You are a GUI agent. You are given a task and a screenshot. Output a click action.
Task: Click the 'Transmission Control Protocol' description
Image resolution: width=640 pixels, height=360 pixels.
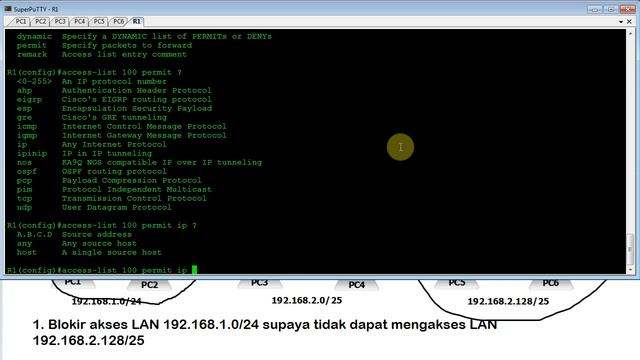[x=134, y=198]
